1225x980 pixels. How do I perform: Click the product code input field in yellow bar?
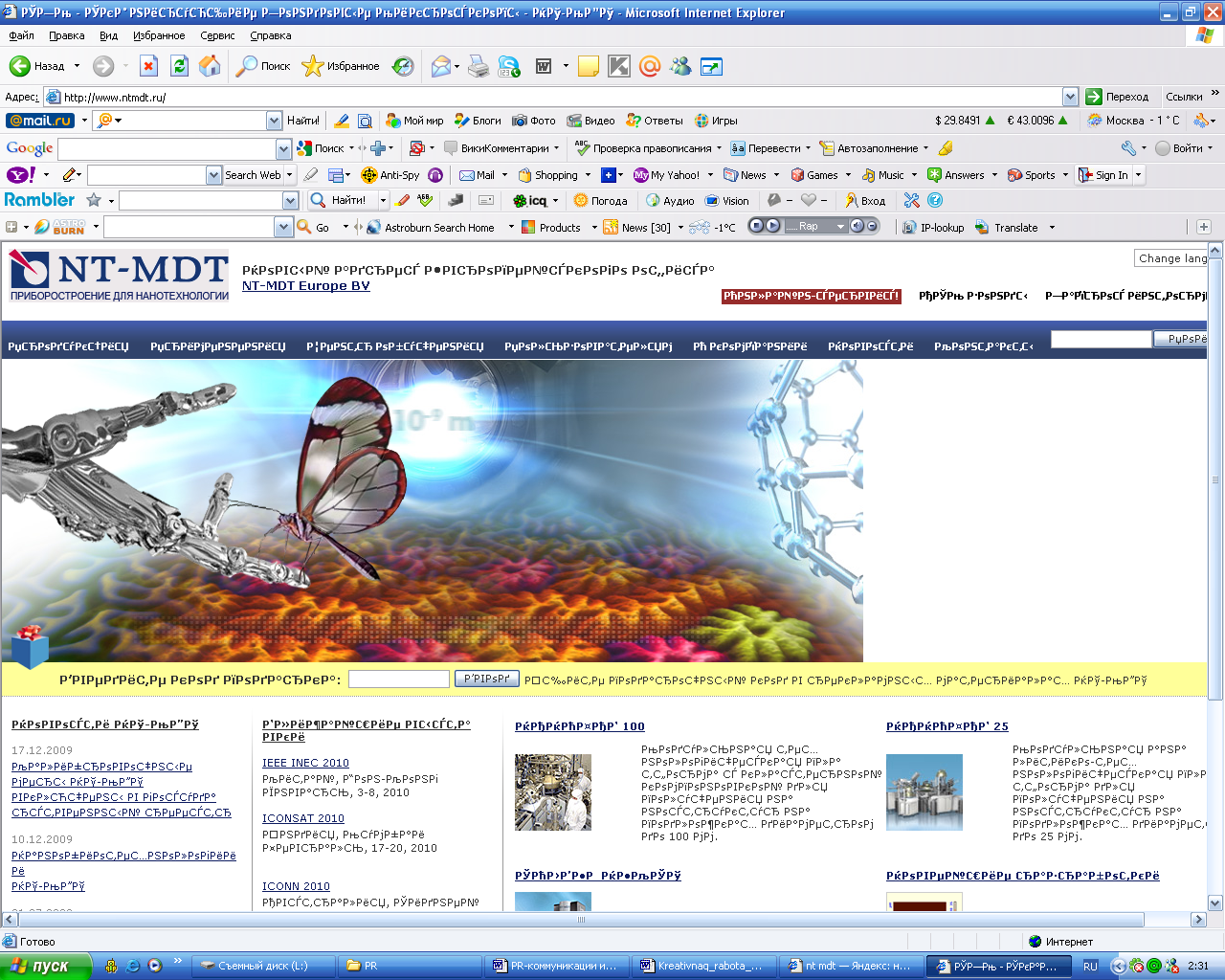coord(398,679)
